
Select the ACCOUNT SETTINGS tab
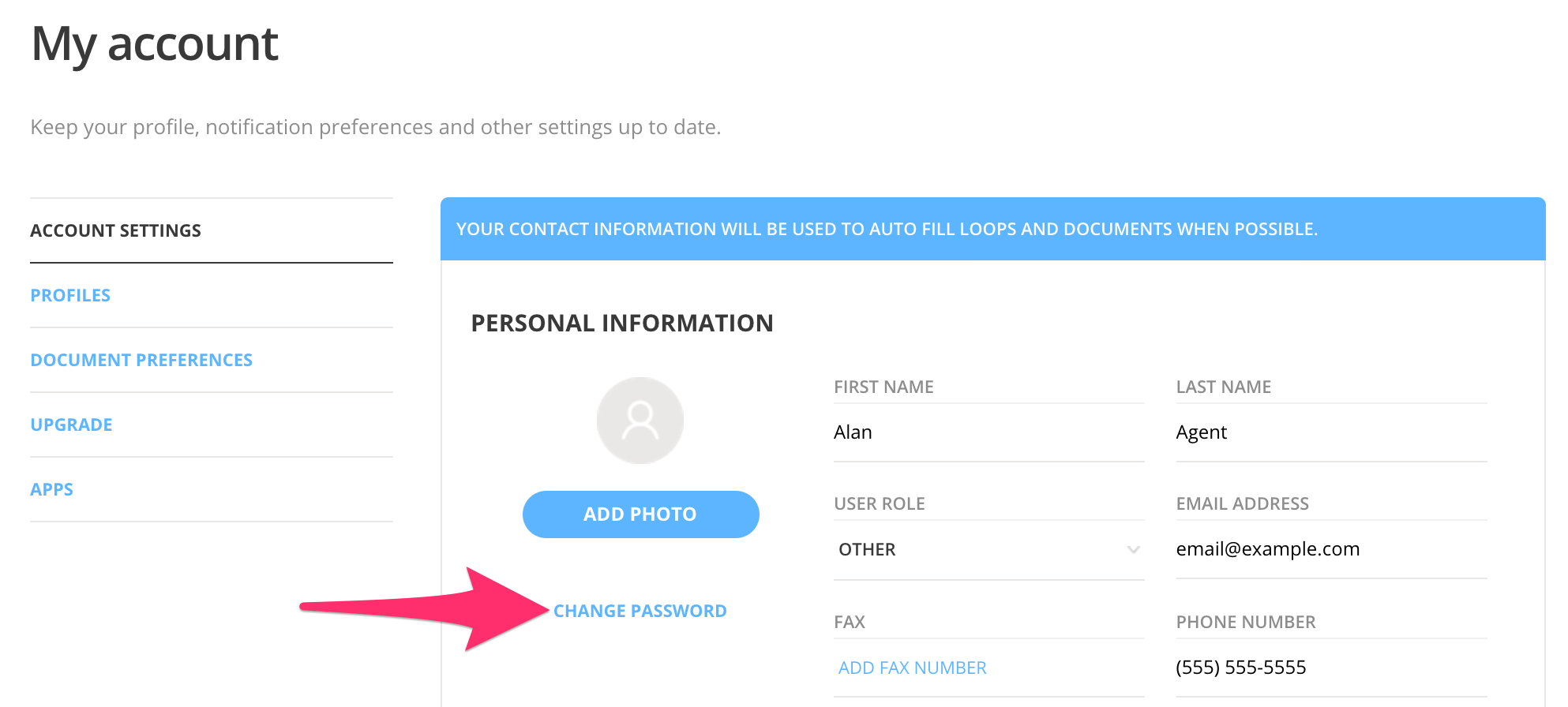(x=115, y=230)
